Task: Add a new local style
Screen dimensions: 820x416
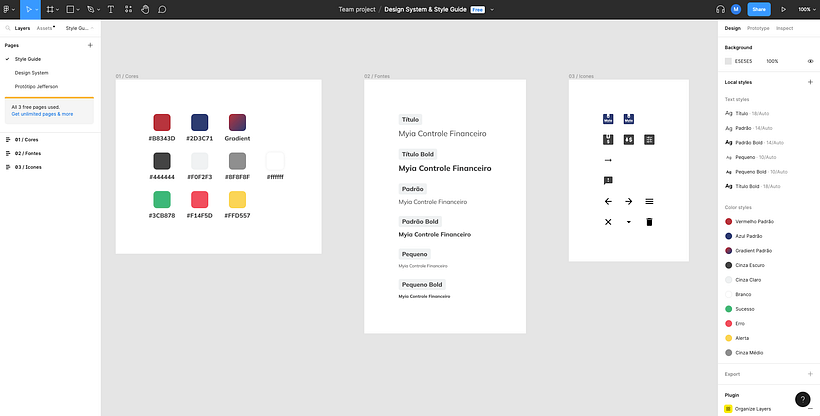Action: coord(810,82)
